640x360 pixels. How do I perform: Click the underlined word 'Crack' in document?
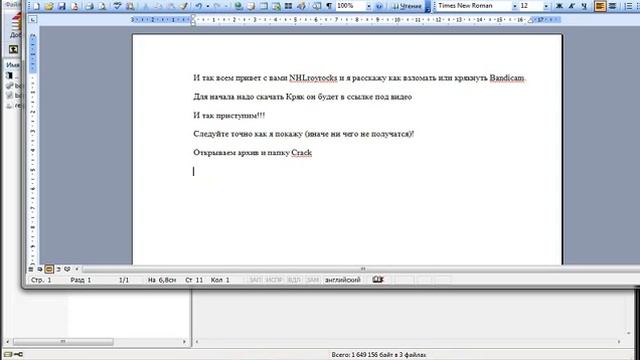tap(302, 153)
